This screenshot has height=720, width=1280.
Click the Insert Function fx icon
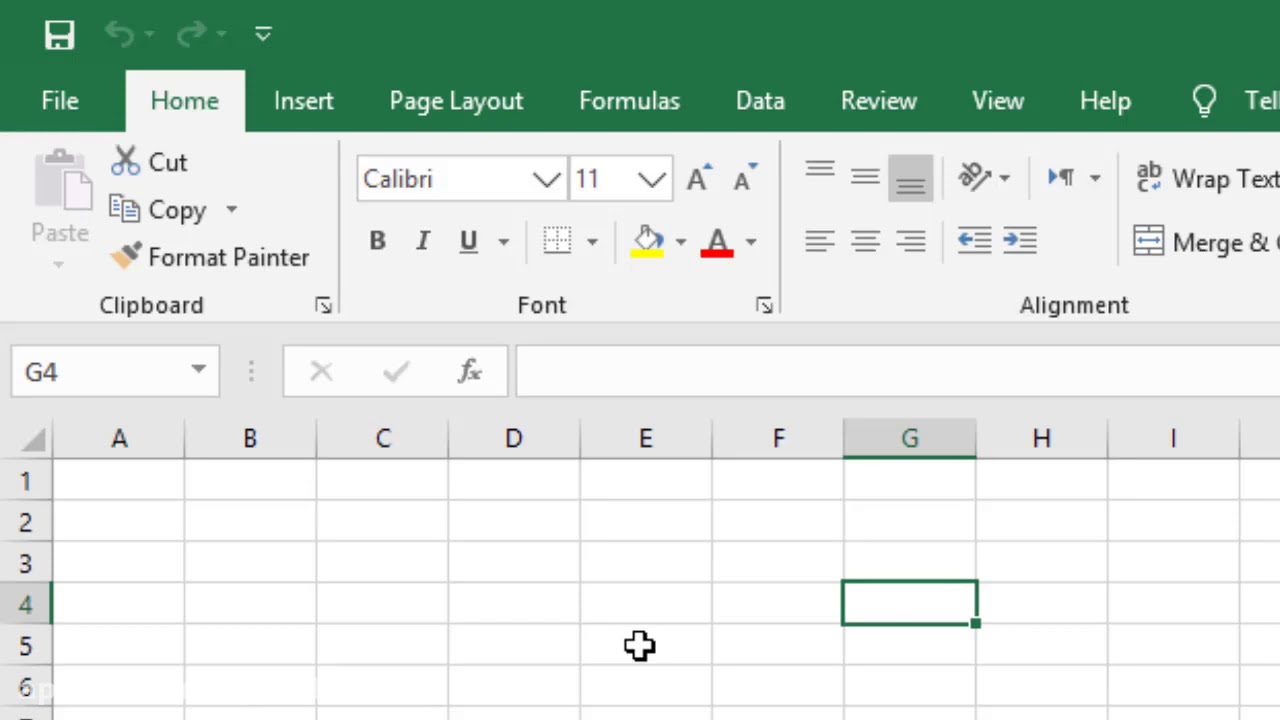pos(470,372)
